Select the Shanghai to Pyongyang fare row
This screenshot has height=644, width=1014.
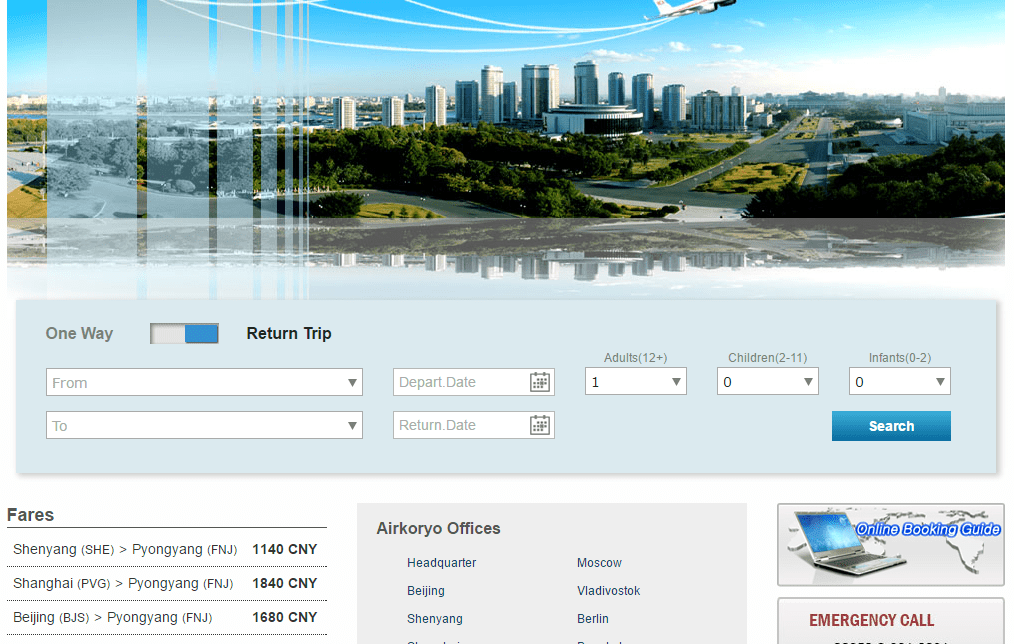coord(167,584)
